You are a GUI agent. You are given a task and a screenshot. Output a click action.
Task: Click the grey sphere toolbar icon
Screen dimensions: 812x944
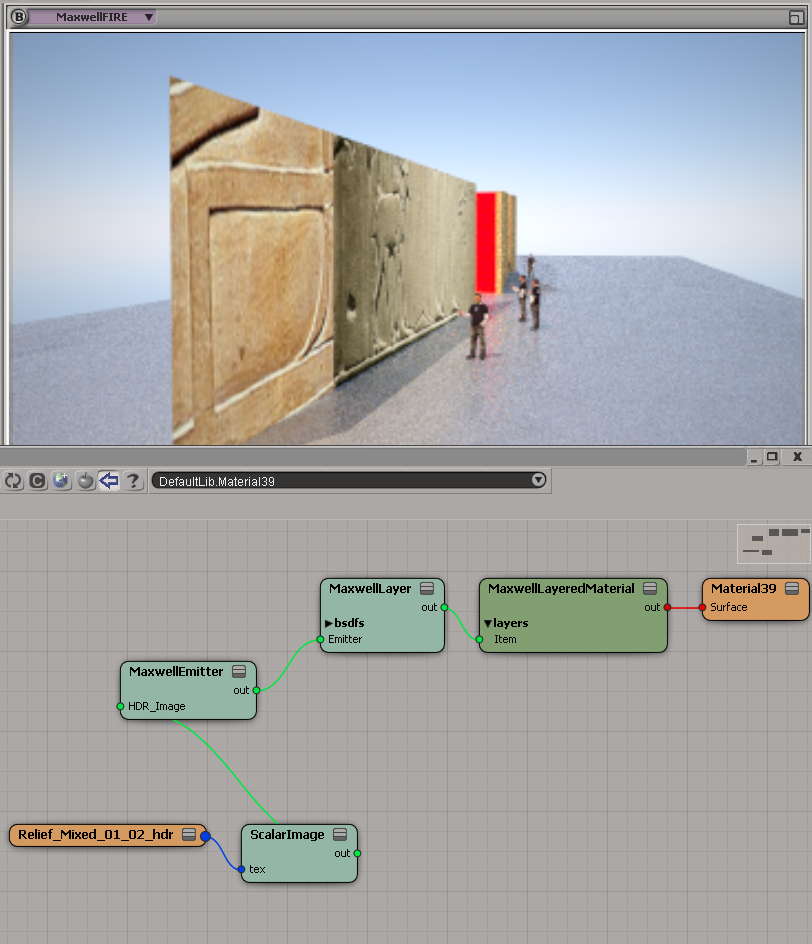click(85, 481)
